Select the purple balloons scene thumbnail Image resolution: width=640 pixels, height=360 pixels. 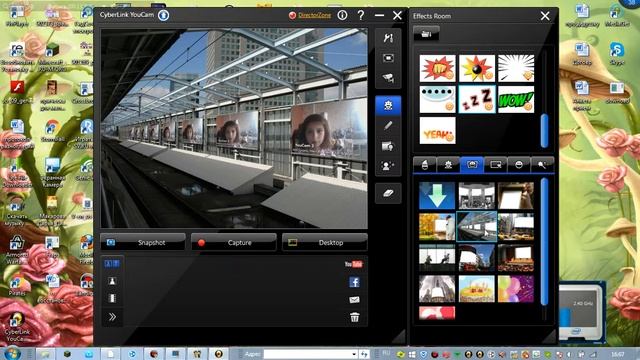[x=516, y=289]
